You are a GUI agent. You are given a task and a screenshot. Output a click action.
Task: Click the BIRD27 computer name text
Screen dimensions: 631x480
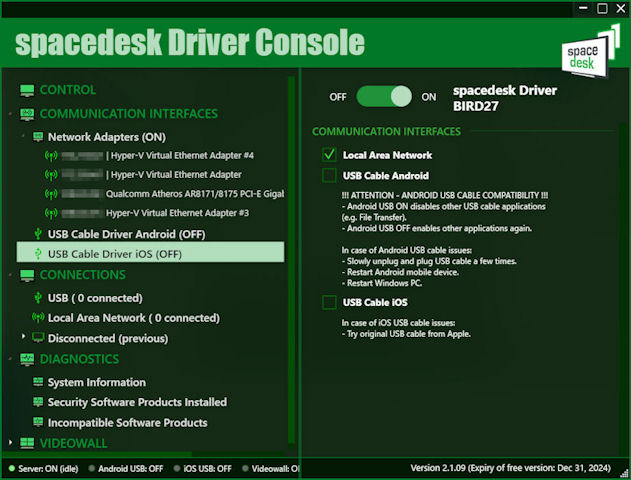click(476, 106)
